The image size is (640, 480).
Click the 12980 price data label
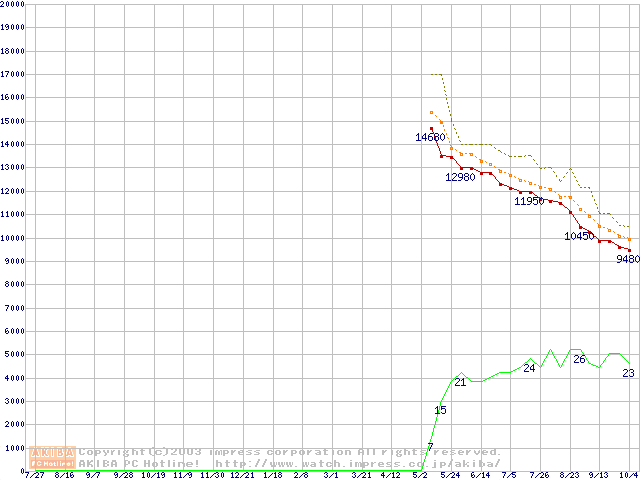tap(460, 177)
